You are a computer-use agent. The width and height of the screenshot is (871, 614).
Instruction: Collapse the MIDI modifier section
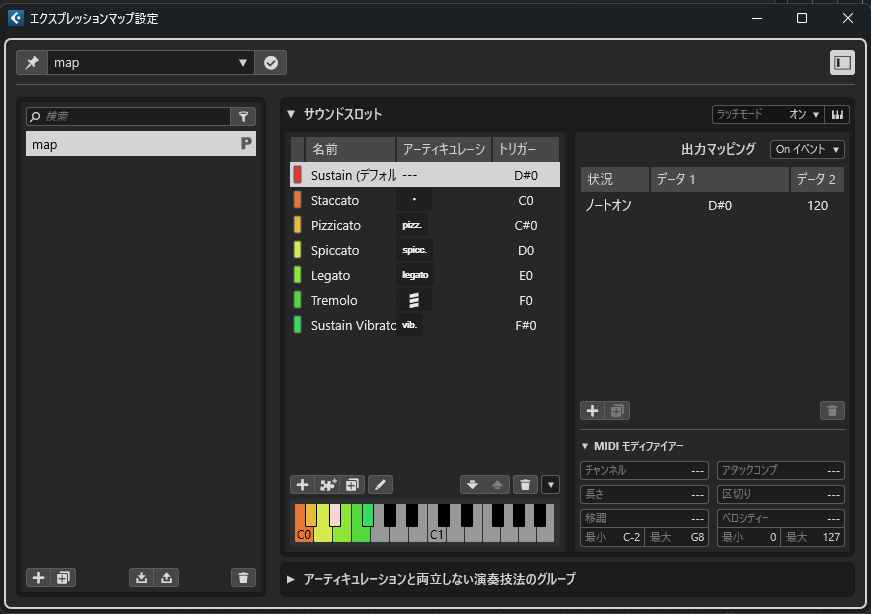point(586,445)
